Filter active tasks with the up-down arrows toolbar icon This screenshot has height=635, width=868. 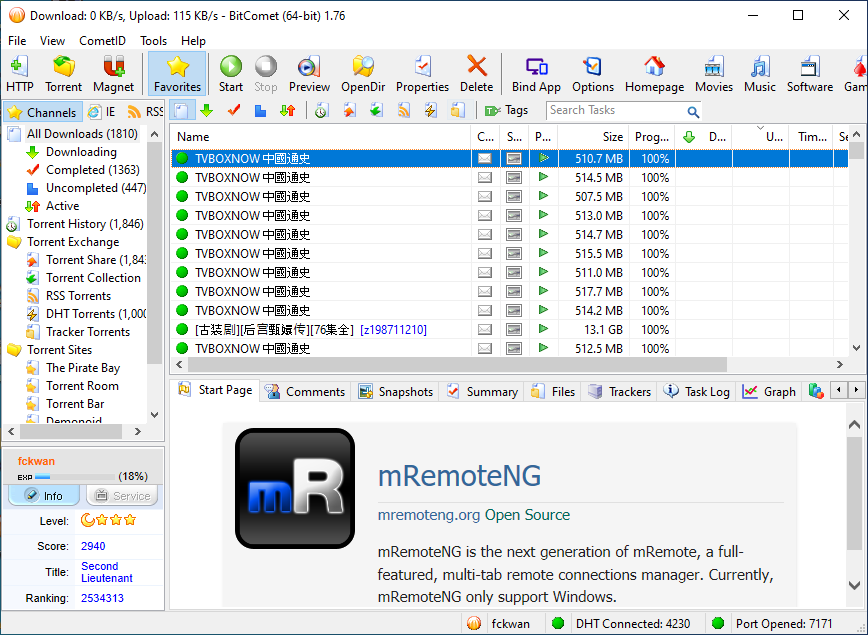(x=287, y=111)
